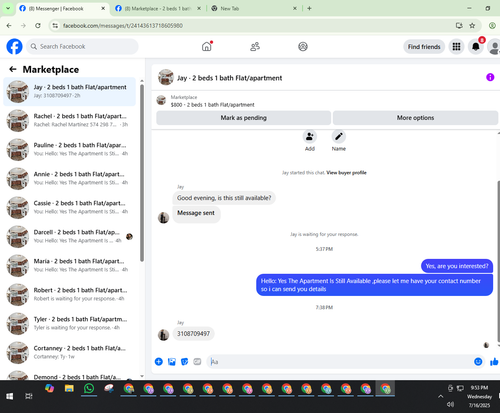Go back using the Marketplace arrow
This screenshot has height=413, width=500.
[13, 69]
